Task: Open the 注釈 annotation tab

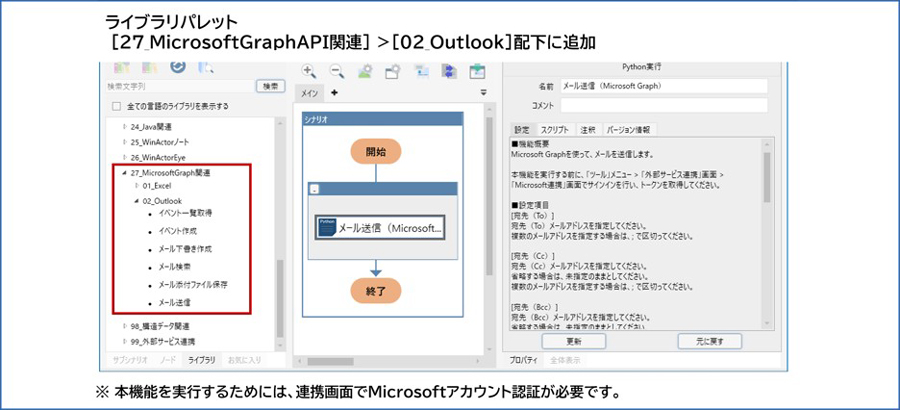Action: [x=587, y=130]
